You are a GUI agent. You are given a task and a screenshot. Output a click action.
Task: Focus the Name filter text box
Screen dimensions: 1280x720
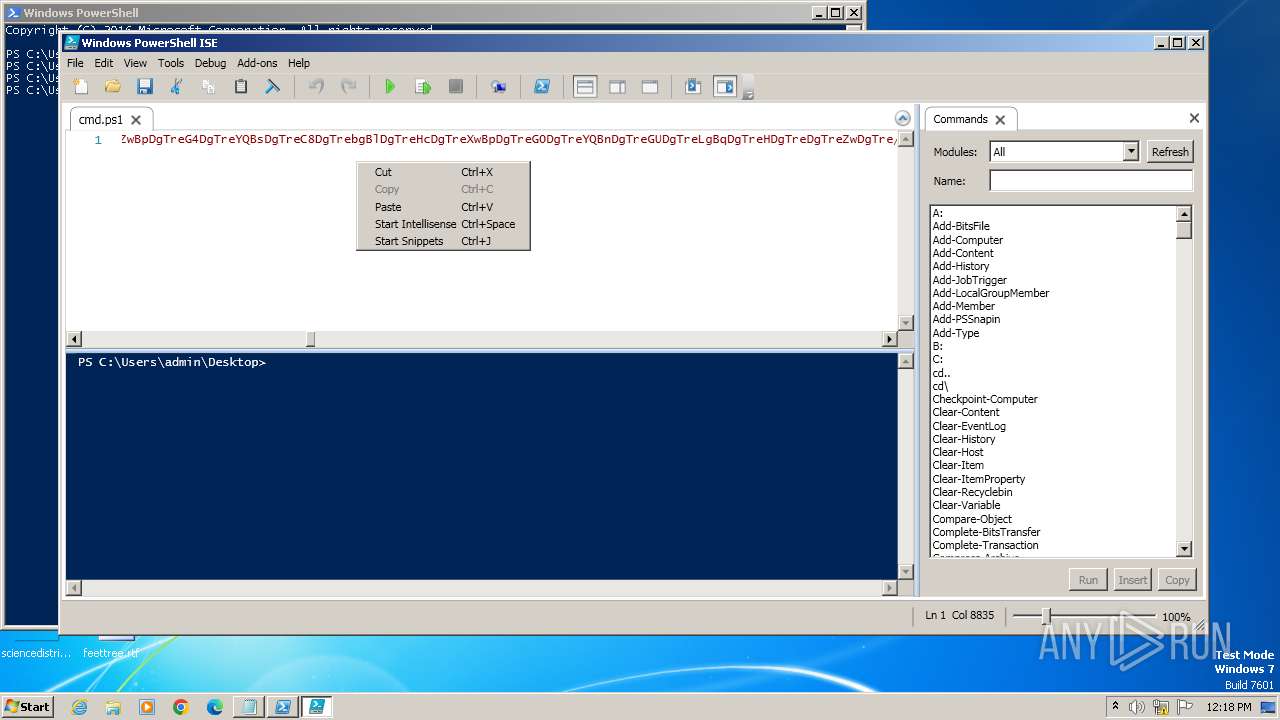tap(1091, 181)
